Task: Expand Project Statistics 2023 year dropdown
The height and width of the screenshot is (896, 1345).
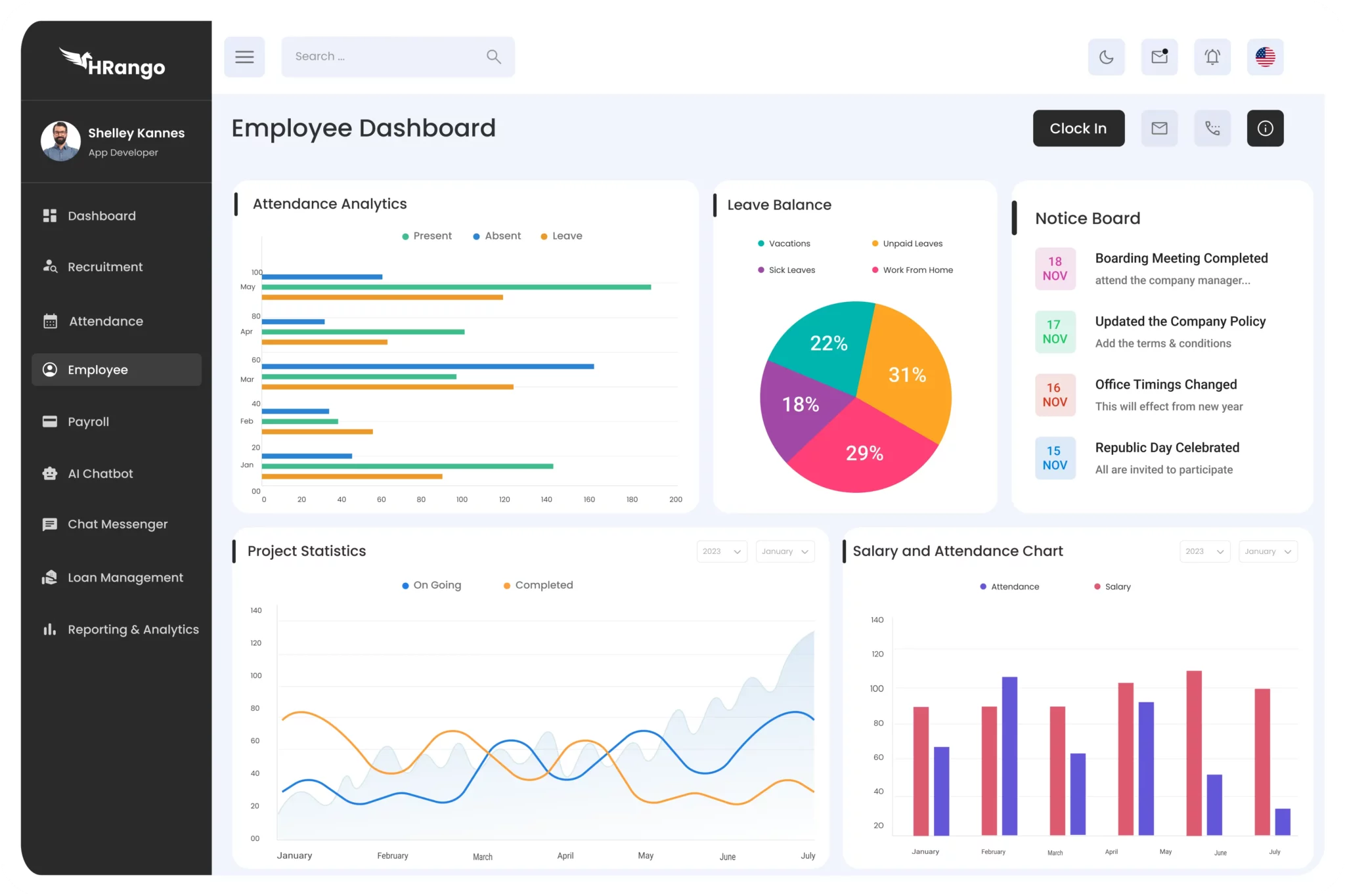Action: click(721, 551)
